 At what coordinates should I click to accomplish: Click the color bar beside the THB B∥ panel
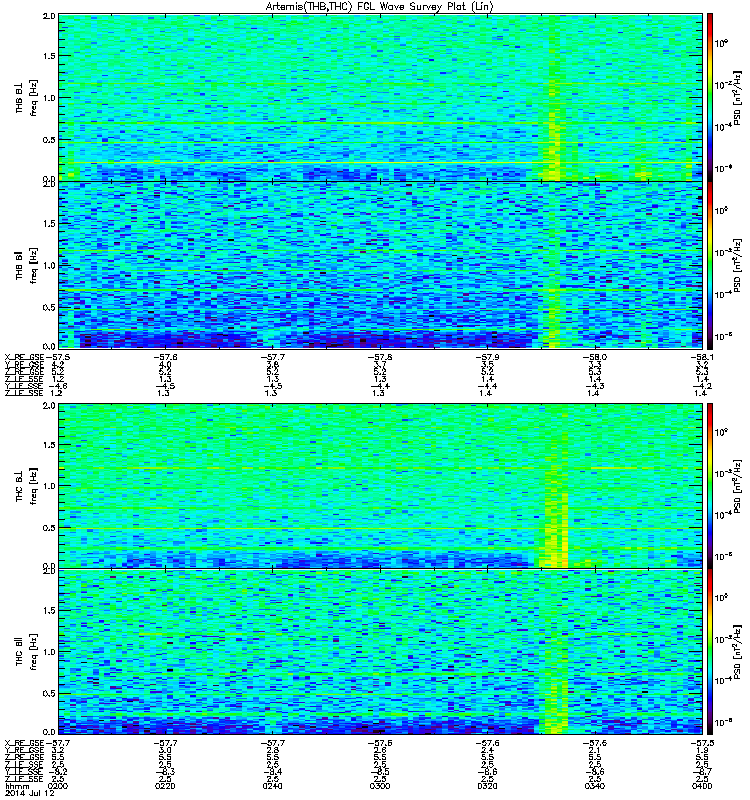710,265
